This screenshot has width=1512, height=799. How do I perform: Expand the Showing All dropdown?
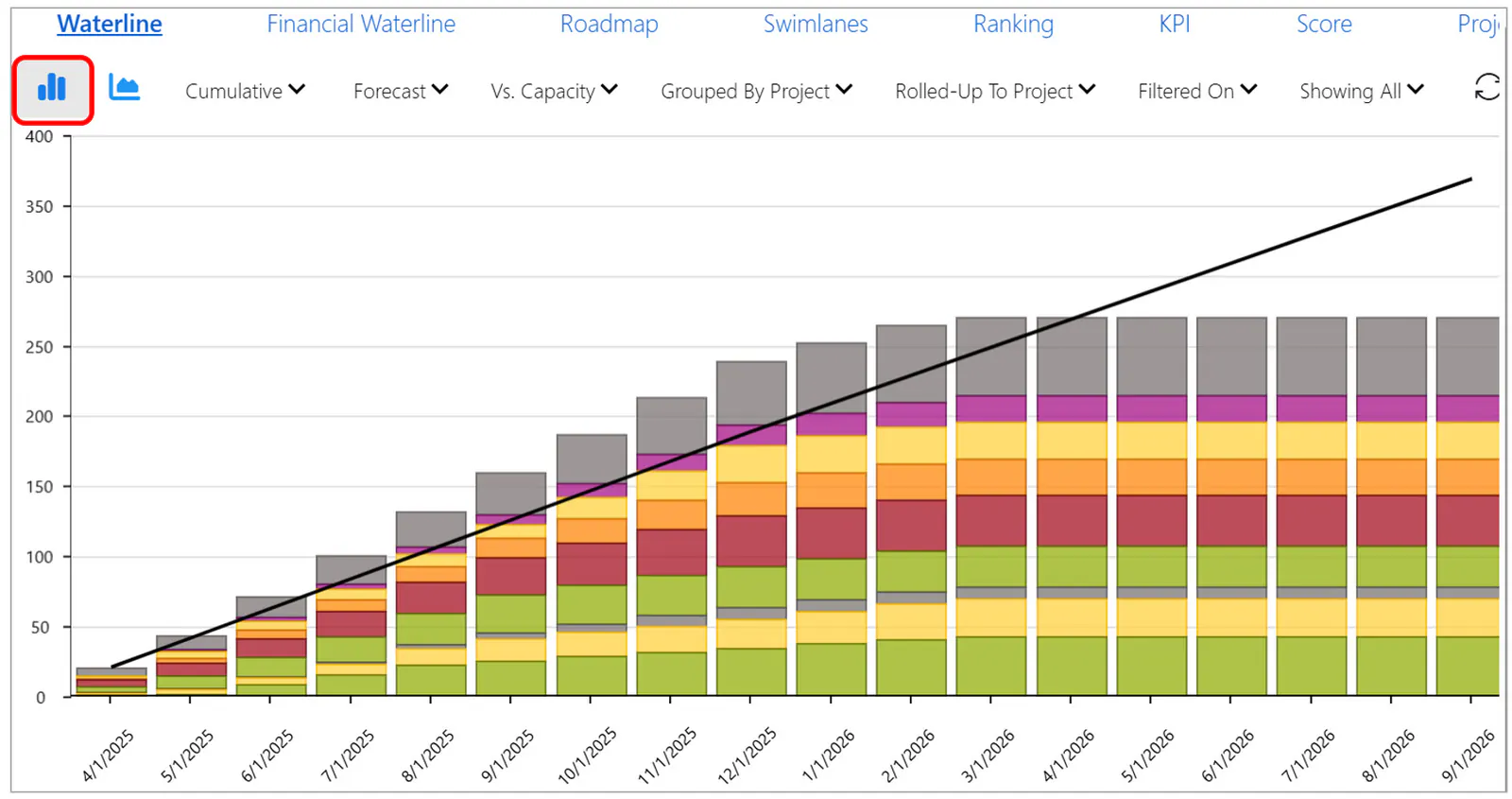click(1361, 91)
